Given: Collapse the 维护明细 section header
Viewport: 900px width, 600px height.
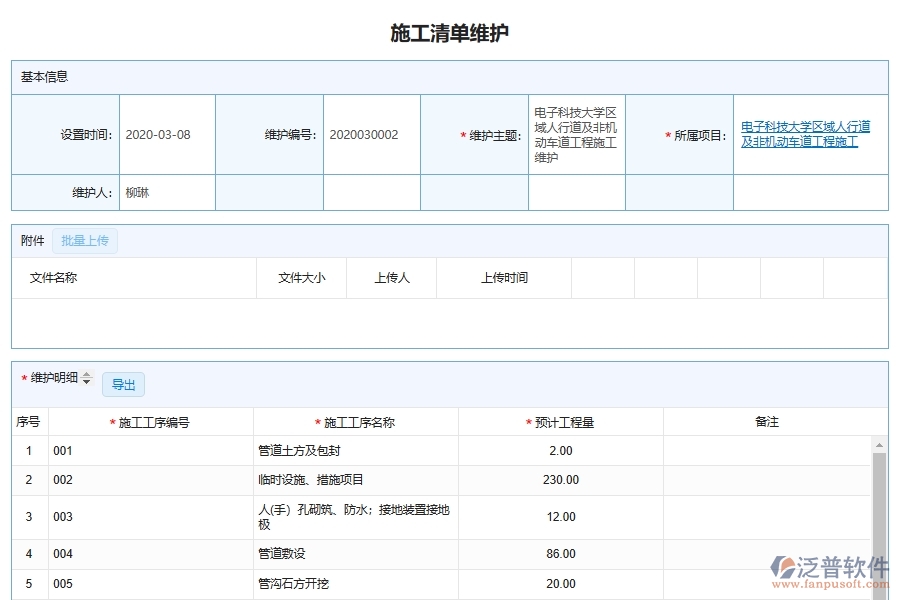Looking at the screenshot, I should coord(52,379).
